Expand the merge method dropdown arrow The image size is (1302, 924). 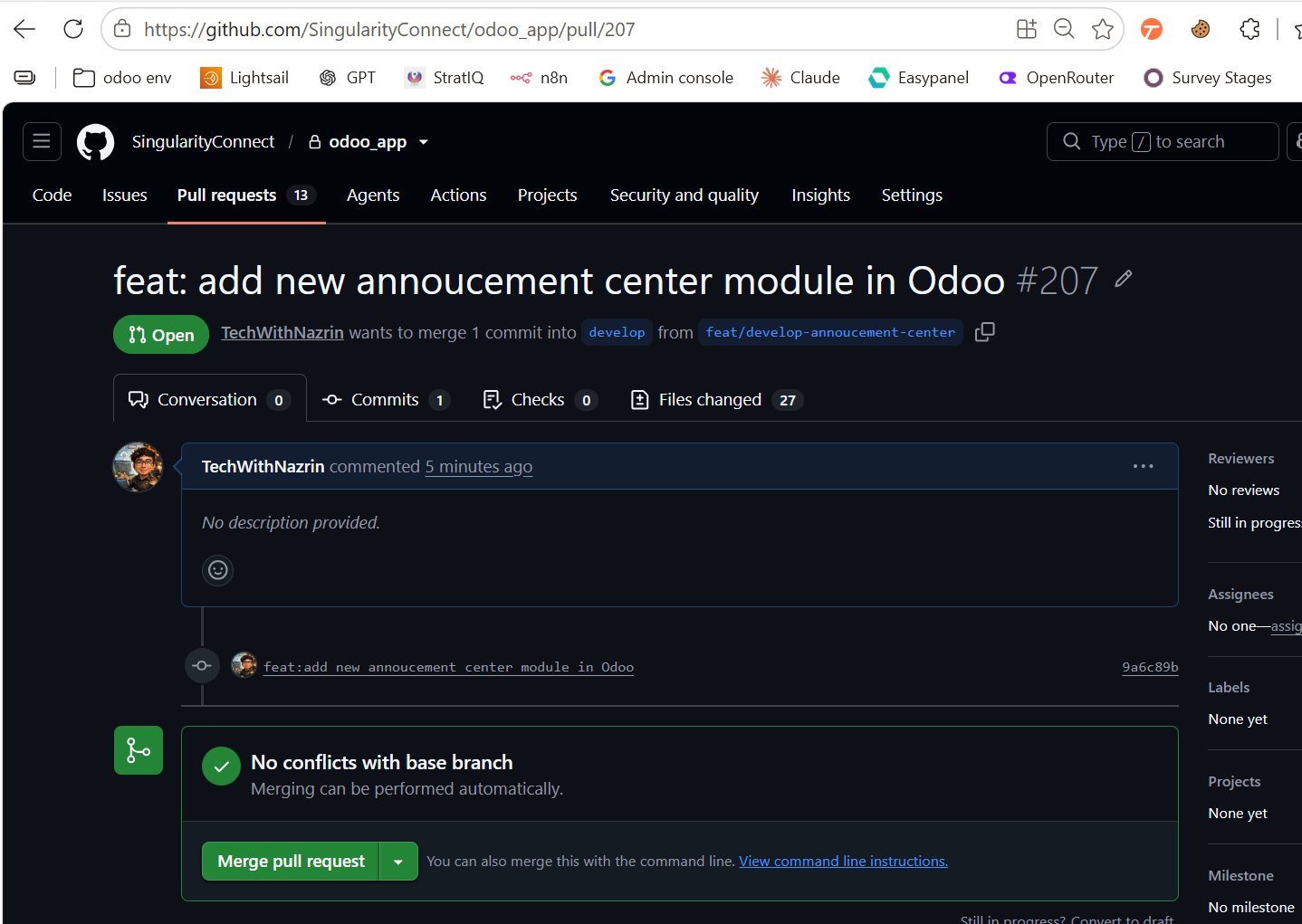398,862
